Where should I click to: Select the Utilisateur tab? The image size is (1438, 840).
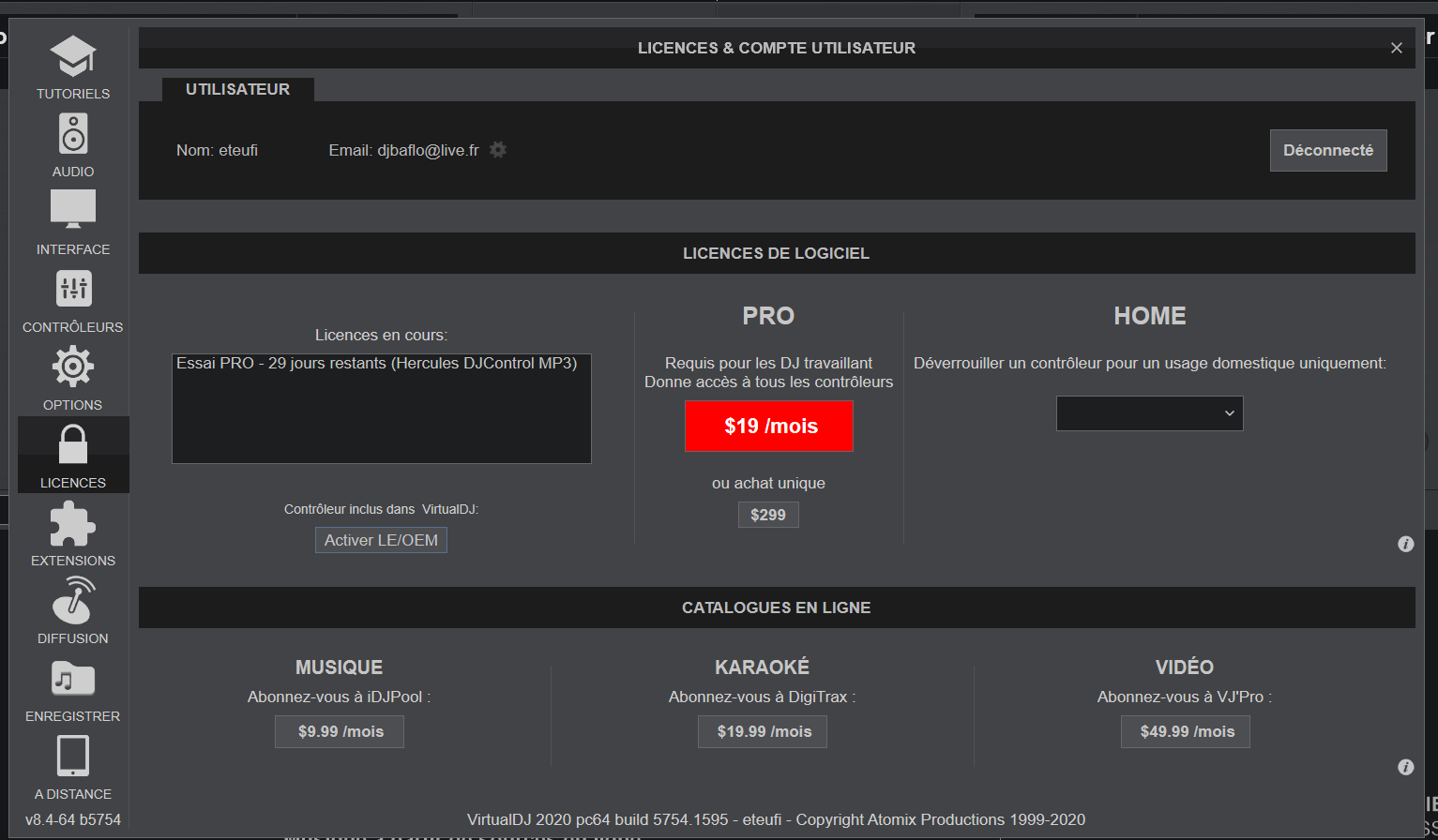[x=237, y=90]
